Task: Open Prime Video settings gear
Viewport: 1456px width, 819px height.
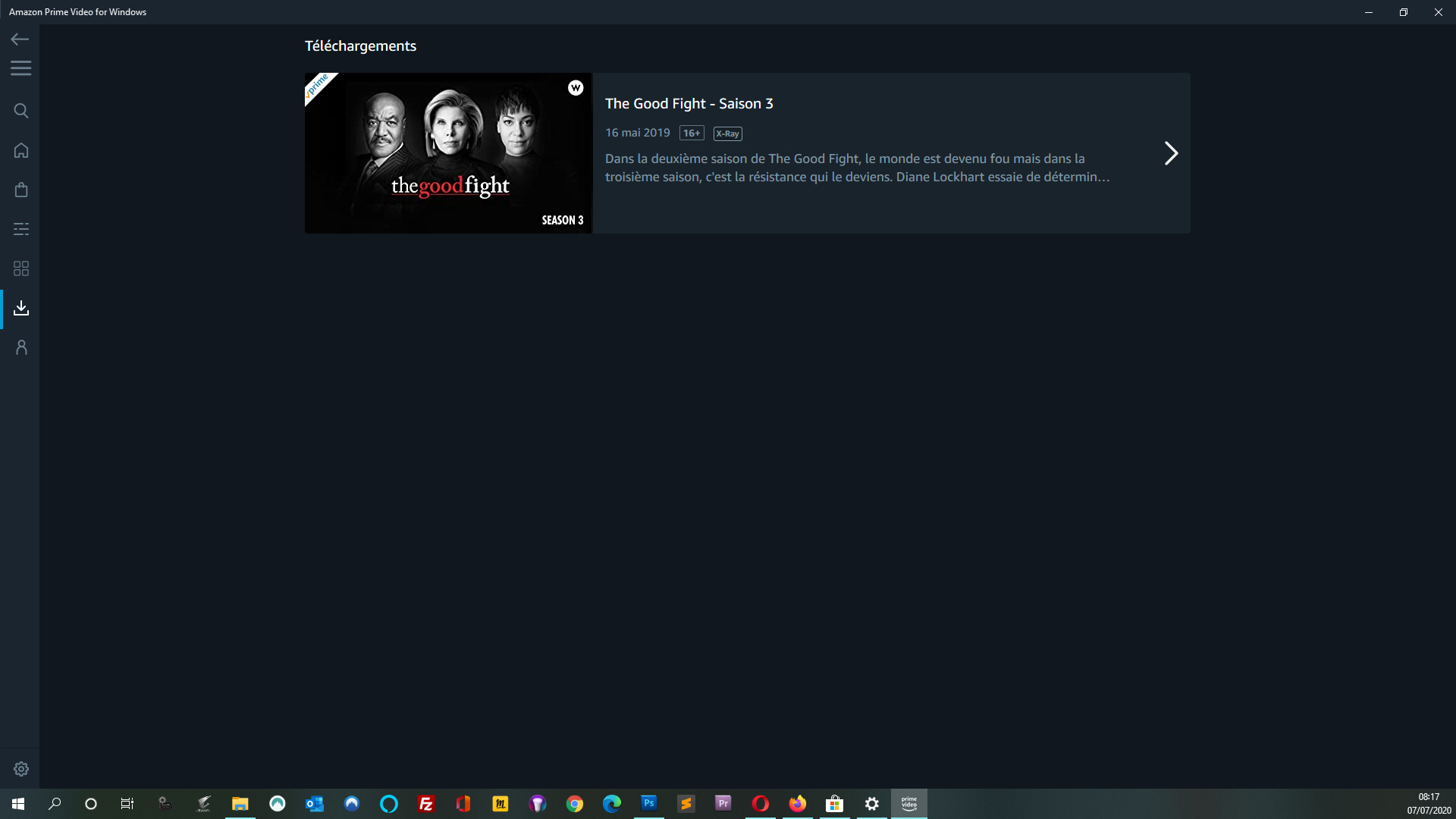Action: pos(21,769)
